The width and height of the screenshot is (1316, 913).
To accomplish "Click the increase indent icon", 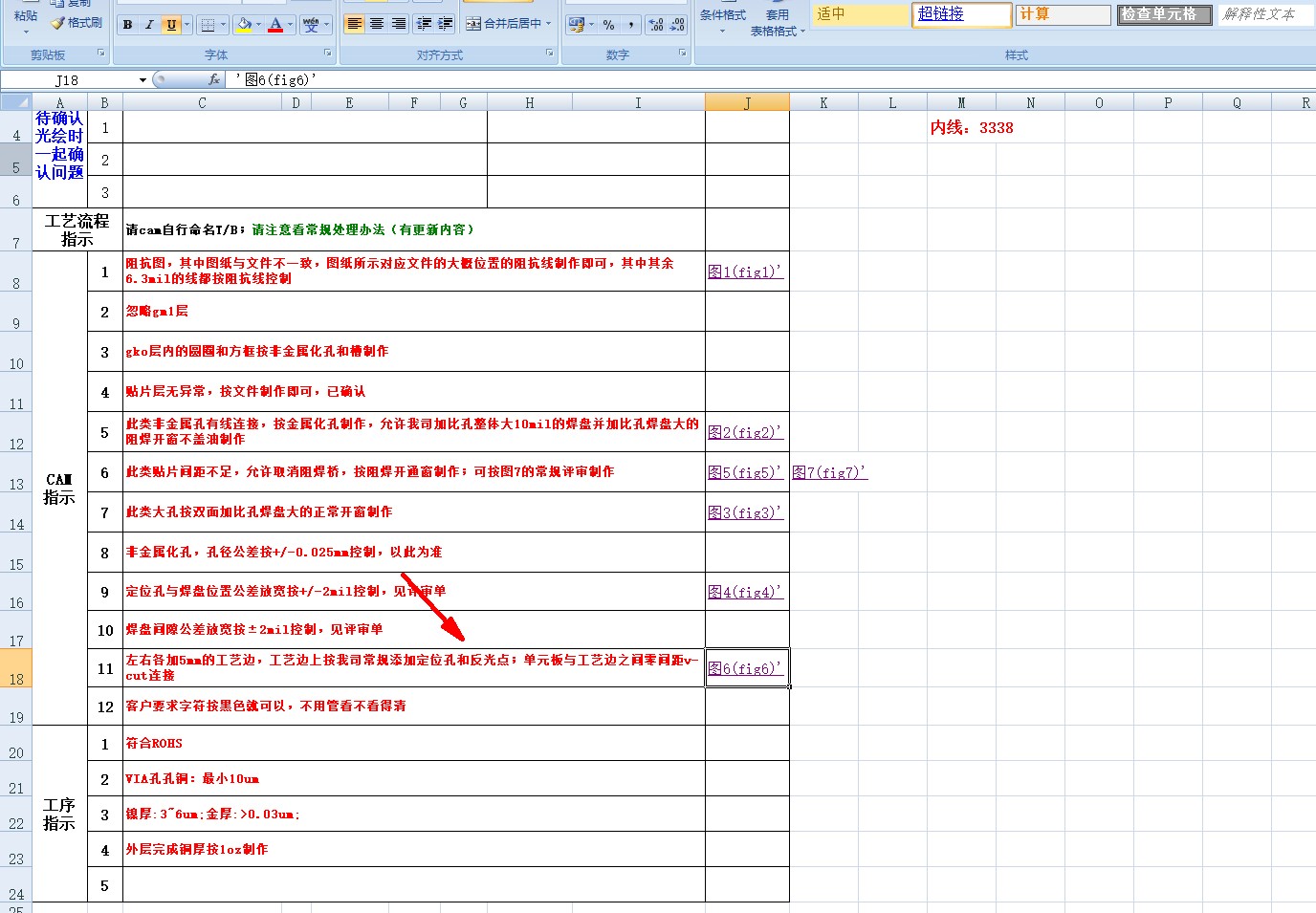I will (x=446, y=24).
